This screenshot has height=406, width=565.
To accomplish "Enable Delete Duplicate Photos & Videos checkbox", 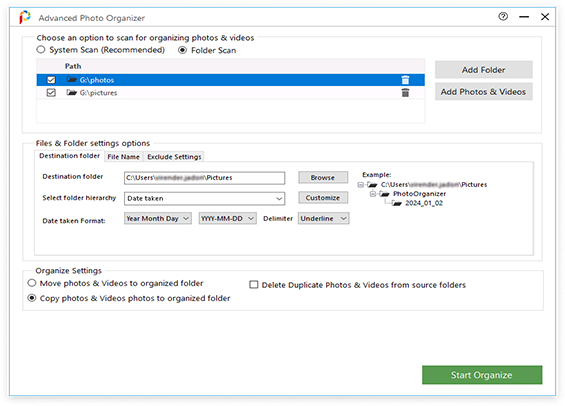I will coord(254,285).
